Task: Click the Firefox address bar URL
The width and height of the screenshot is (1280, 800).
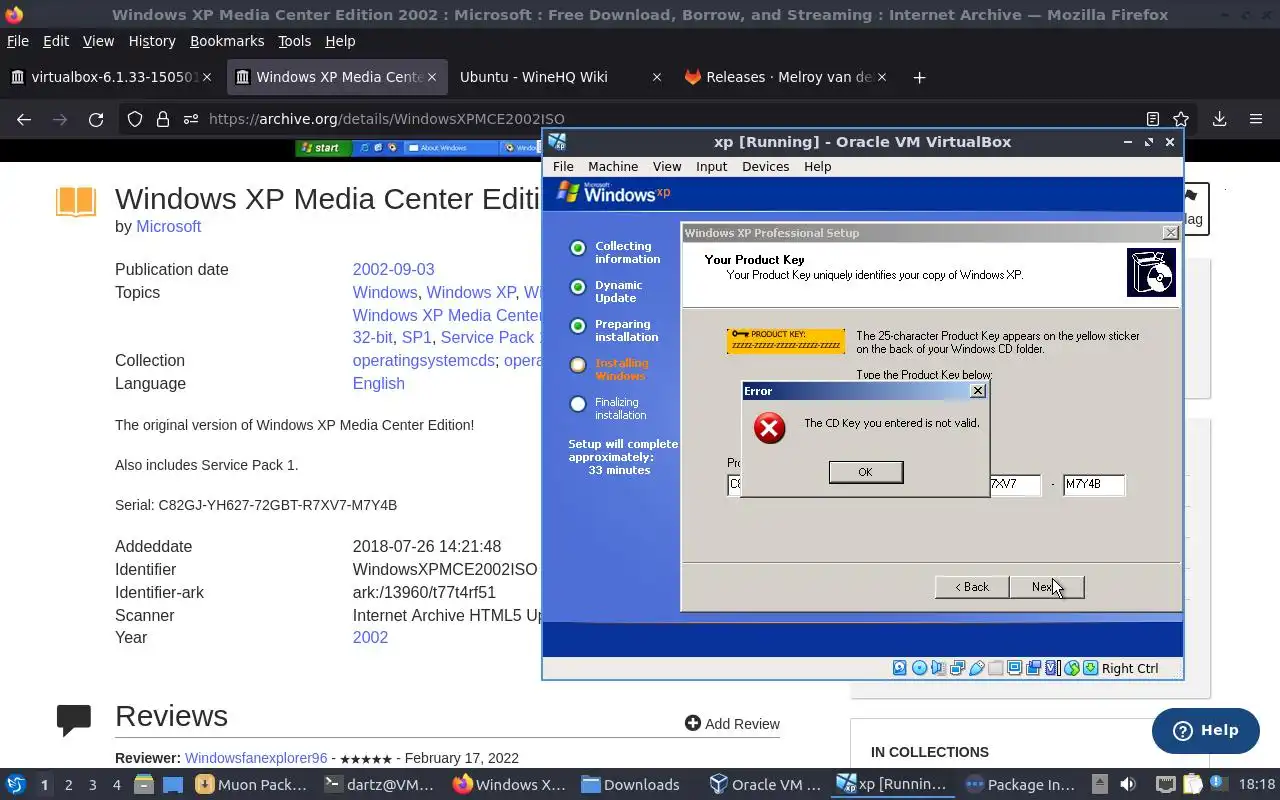Action: (387, 119)
